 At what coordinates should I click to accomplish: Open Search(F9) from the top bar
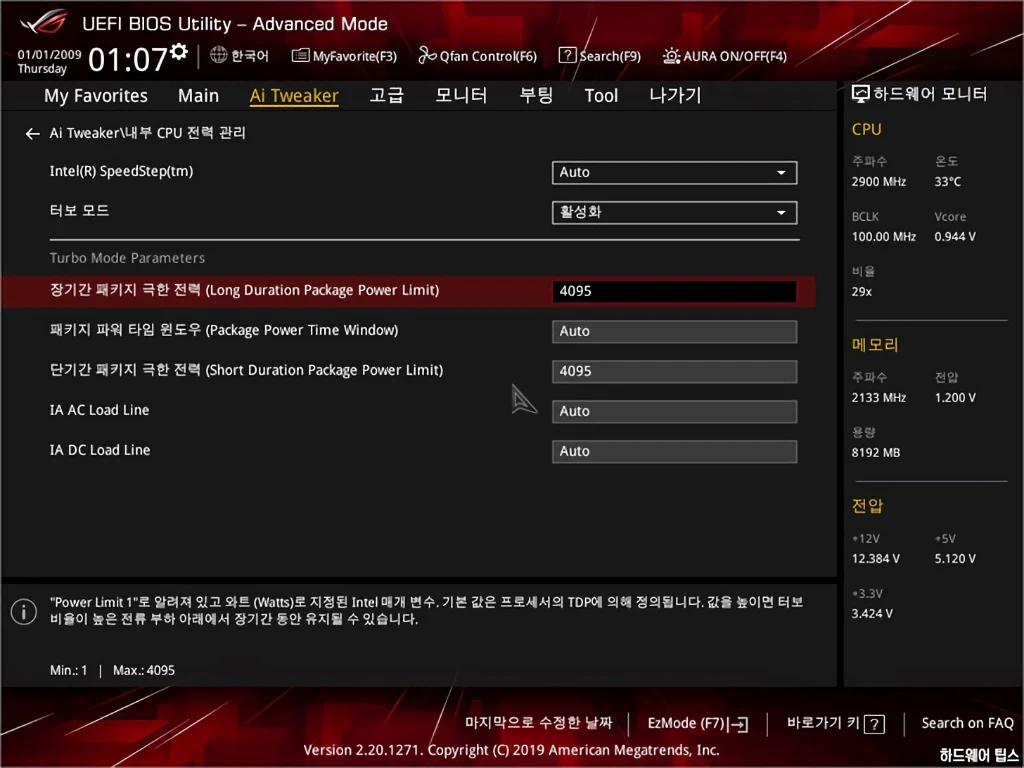click(600, 56)
